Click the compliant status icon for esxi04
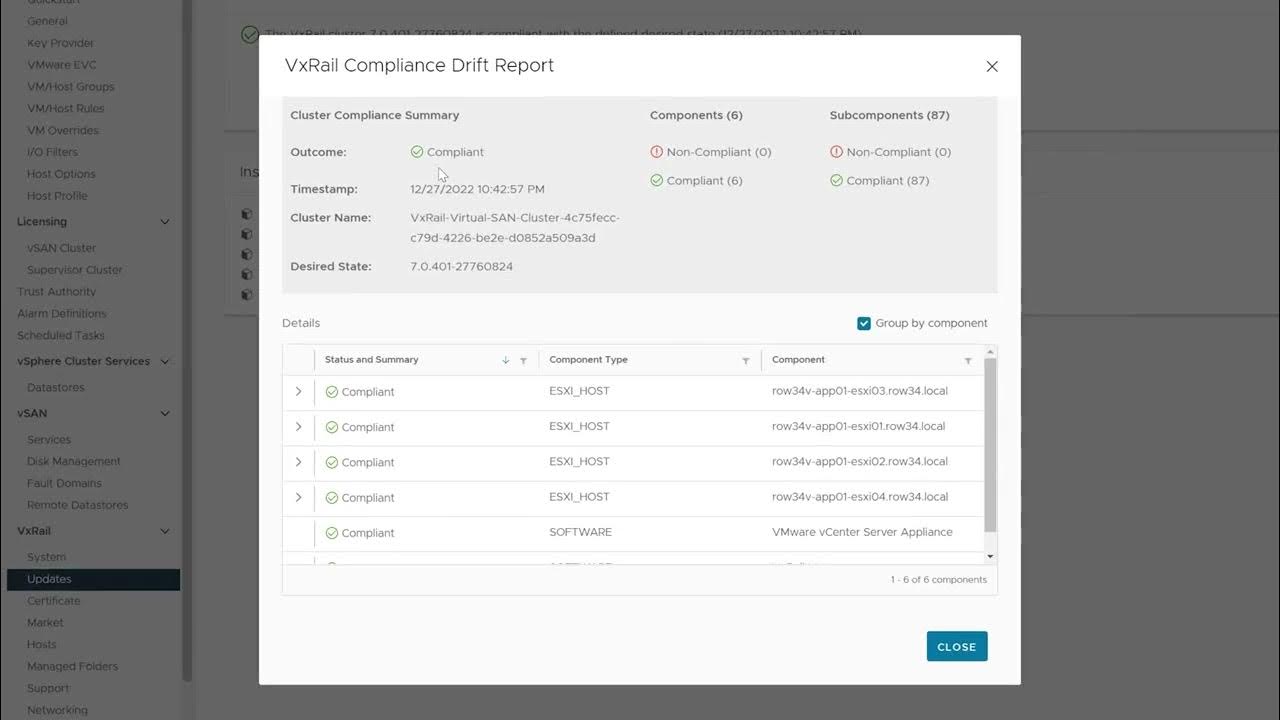The height and width of the screenshot is (720, 1280). (x=332, y=498)
